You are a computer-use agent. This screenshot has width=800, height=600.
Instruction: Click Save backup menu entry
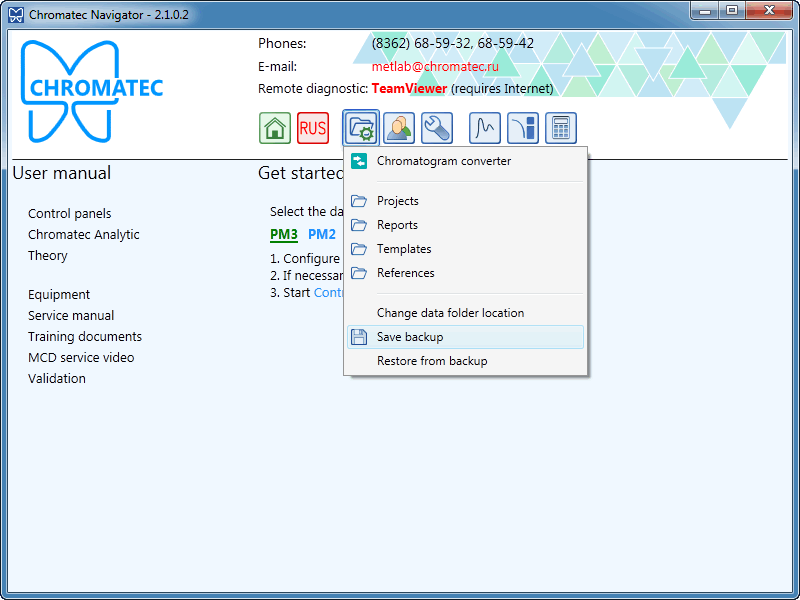tap(410, 337)
